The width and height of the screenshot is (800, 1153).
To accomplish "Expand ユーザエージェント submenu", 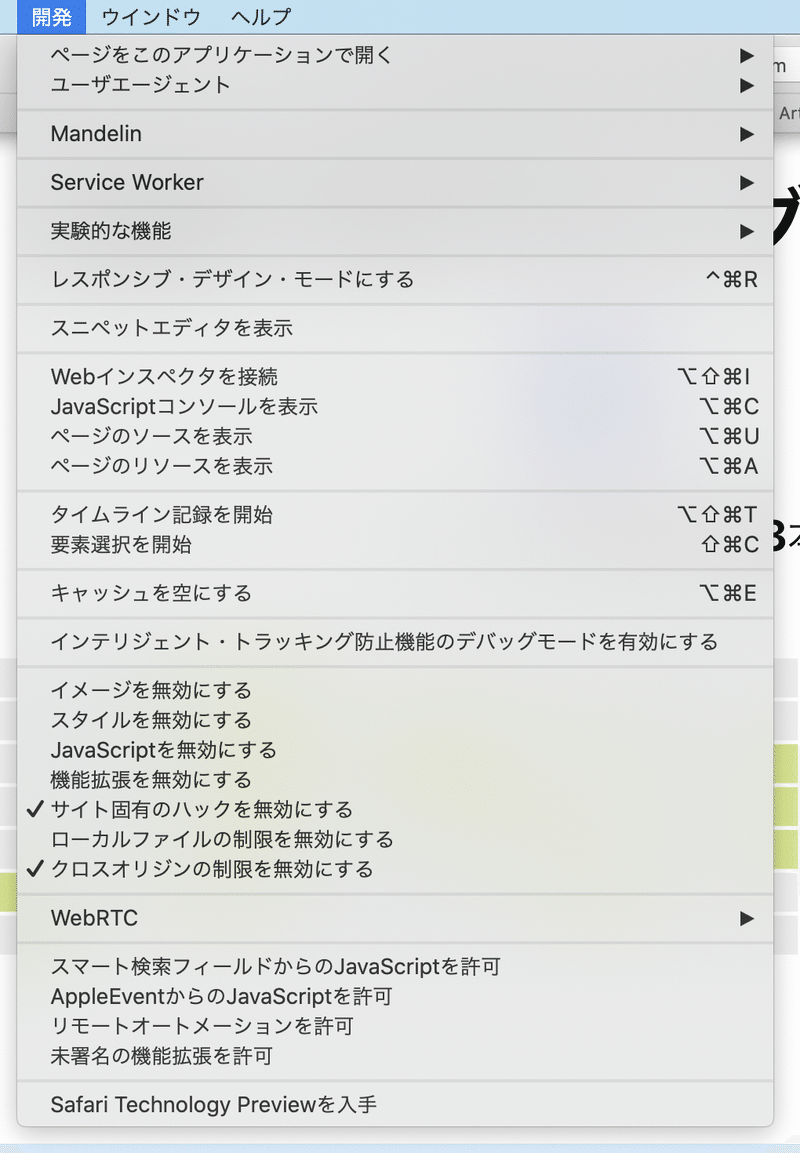I will coord(395,85).
